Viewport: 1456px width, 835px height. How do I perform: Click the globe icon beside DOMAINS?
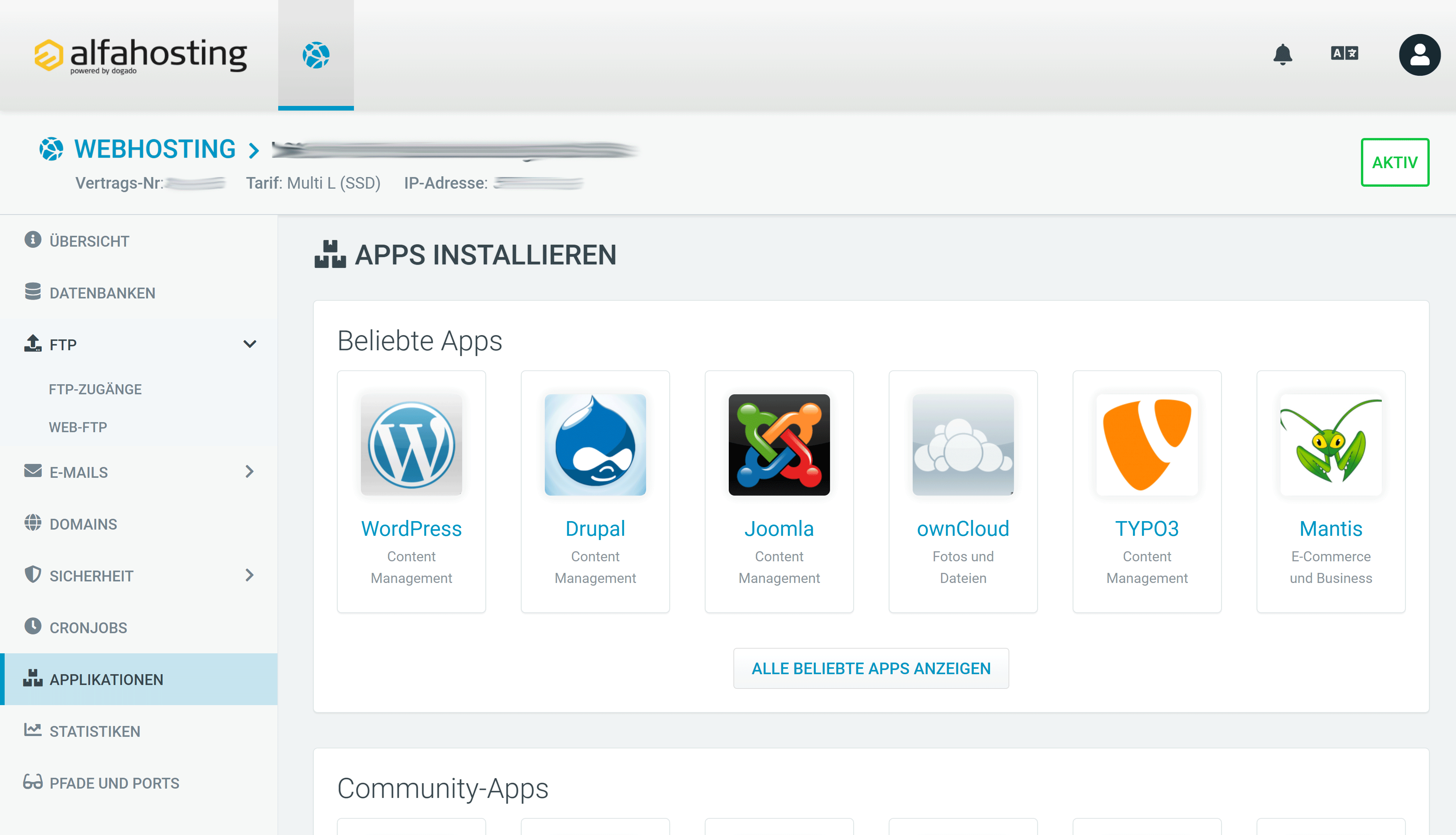point(33,522)
